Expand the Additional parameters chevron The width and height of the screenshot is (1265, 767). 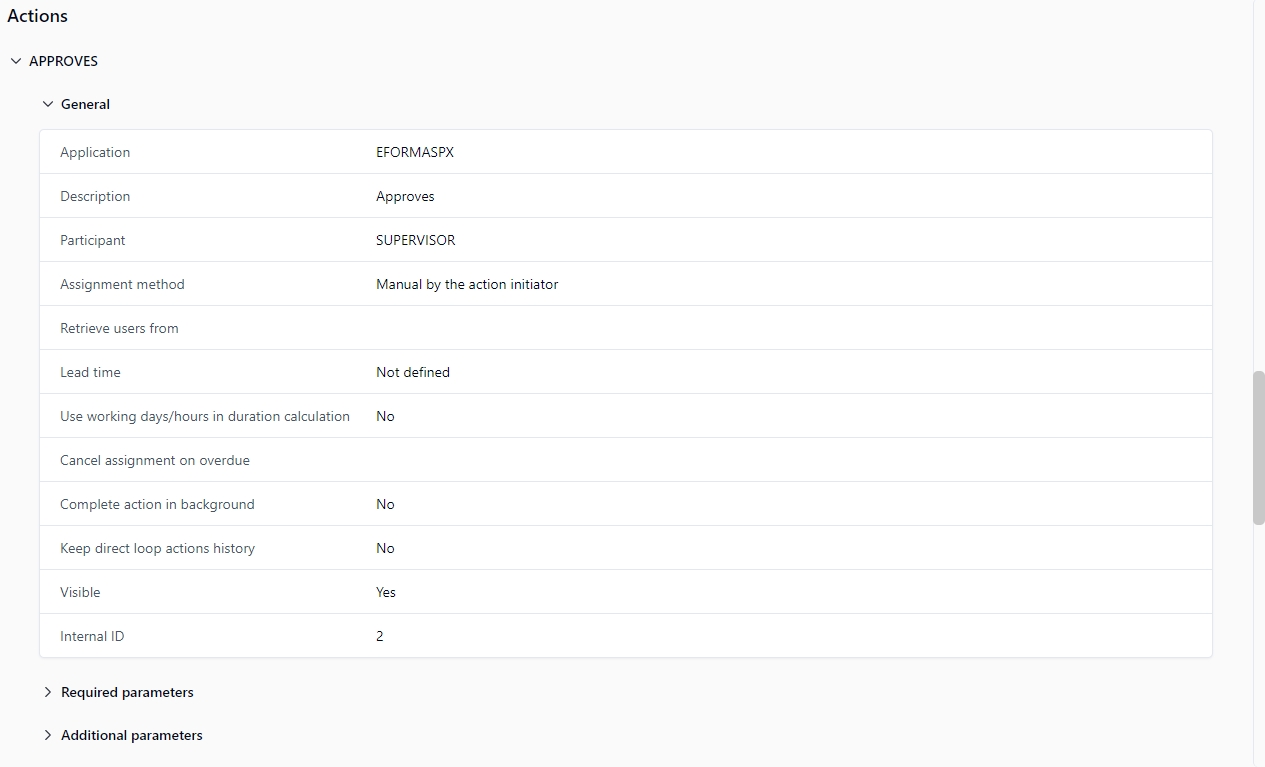pos(47,735)
